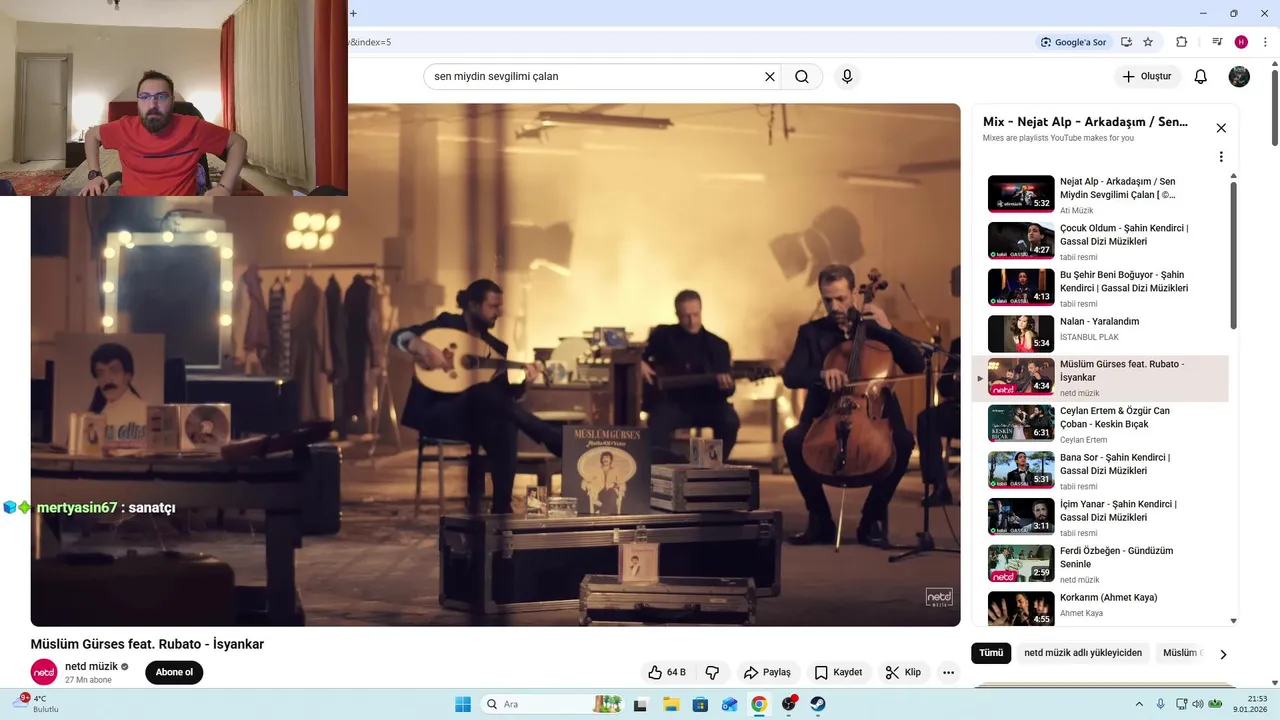The height and width of the screenshot is (720, 1280).
Task: Play Bana Sor - Şahin Kendirci item
Action: (x=1100, y=471)
